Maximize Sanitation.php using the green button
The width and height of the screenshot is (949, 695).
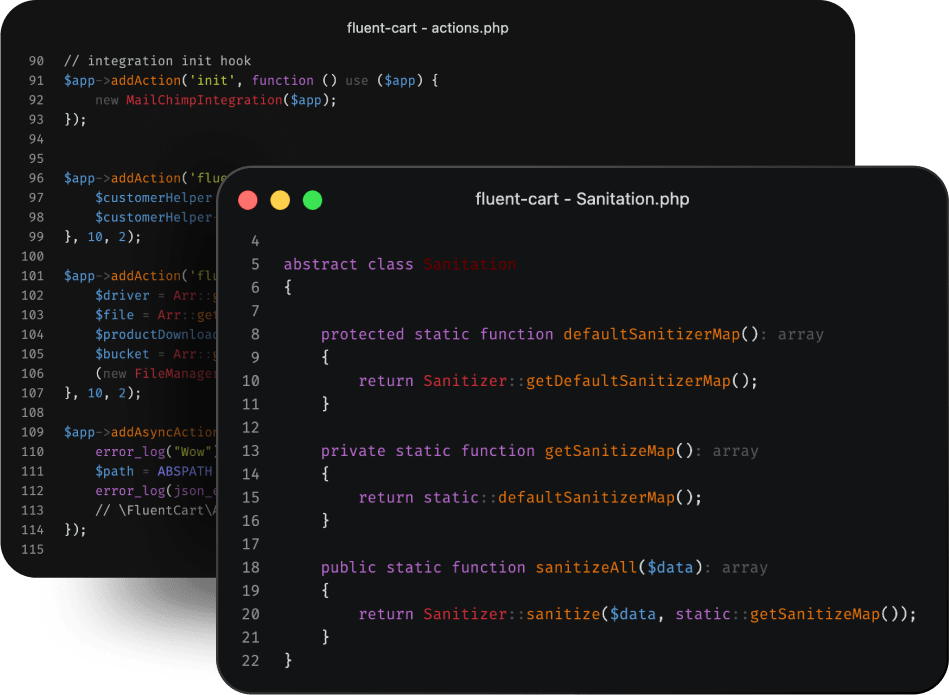(312, 200)
